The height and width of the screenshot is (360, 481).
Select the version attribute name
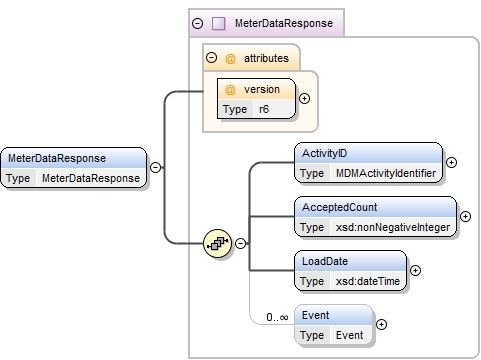(x=262, y=89)
